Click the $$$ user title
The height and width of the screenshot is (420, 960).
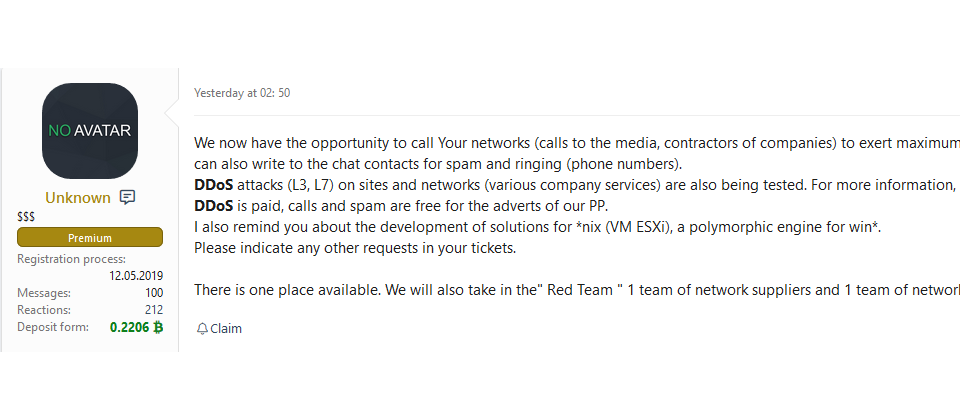pos(26,217)
